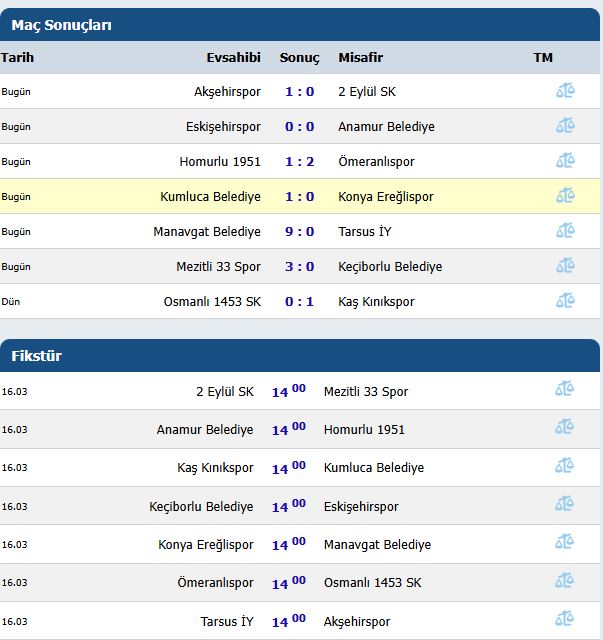Screen dimensions: 603x640
Task: Open comparison icon for Tarsus İY fixture
Action: (565, 619)
